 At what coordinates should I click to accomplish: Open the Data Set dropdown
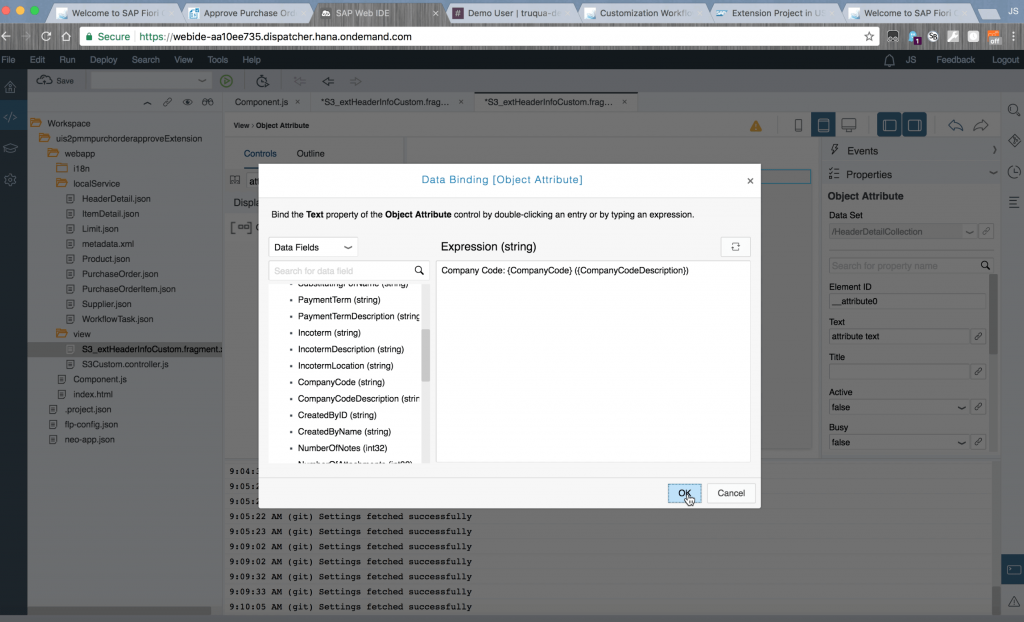[x=969, y=231]
